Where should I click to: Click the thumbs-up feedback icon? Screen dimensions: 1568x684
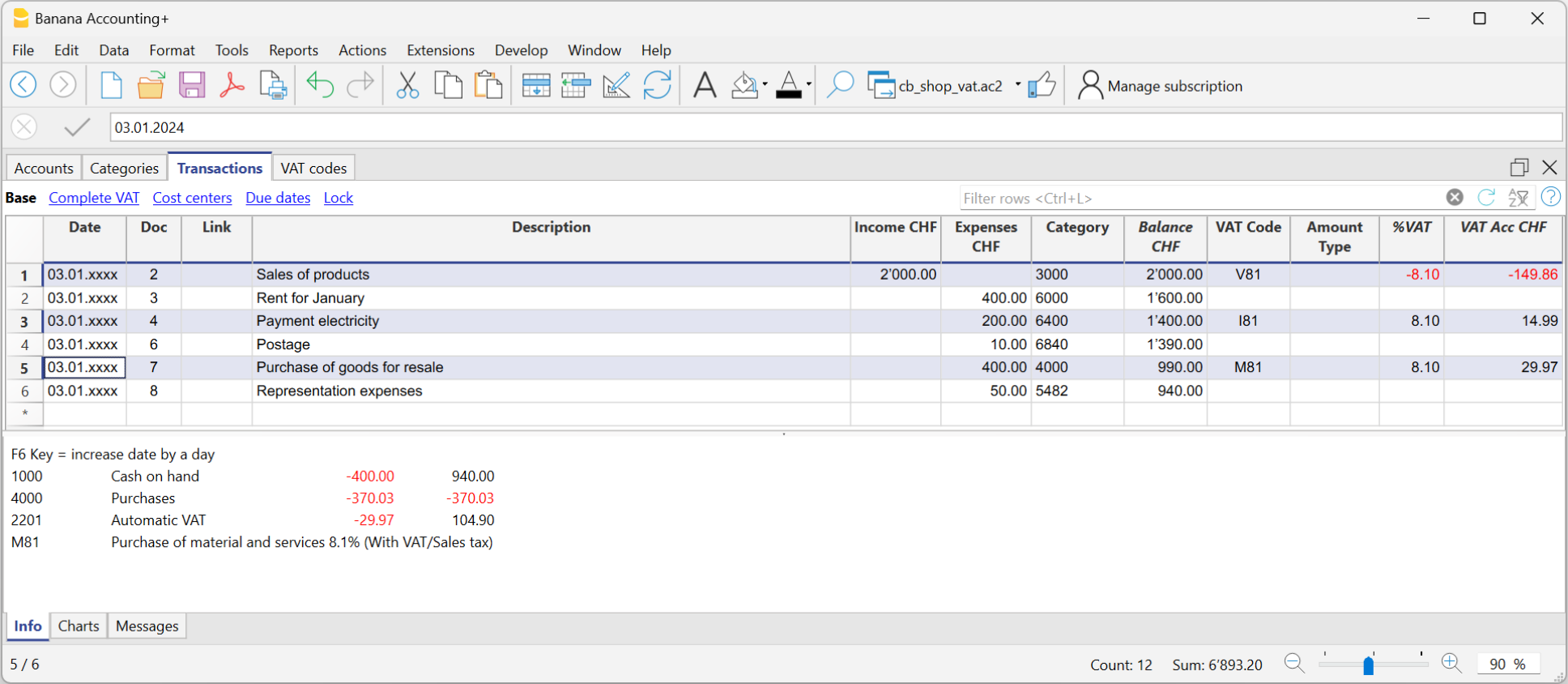[x=1042, y=85]
